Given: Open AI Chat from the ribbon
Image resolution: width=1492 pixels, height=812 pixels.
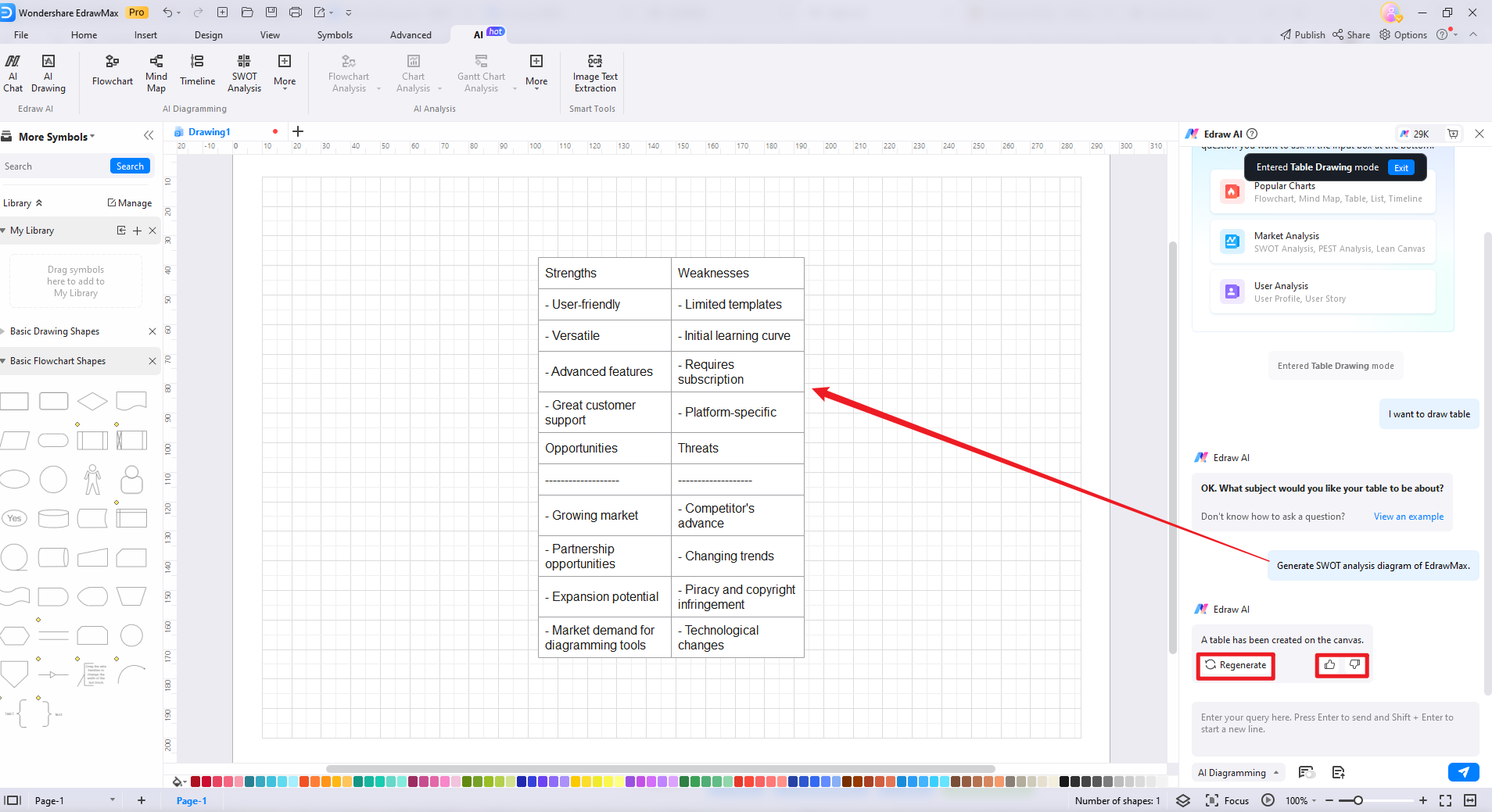Looking at the screenshot, I should (13, 73).
